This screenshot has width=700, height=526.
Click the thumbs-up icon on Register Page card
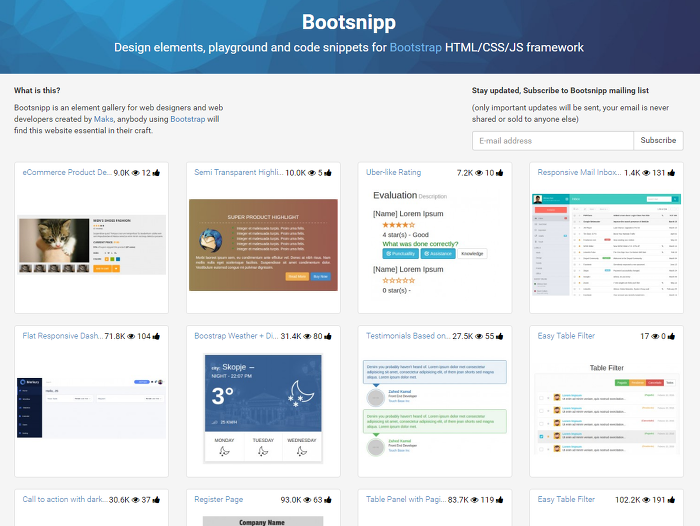point(328,500)
